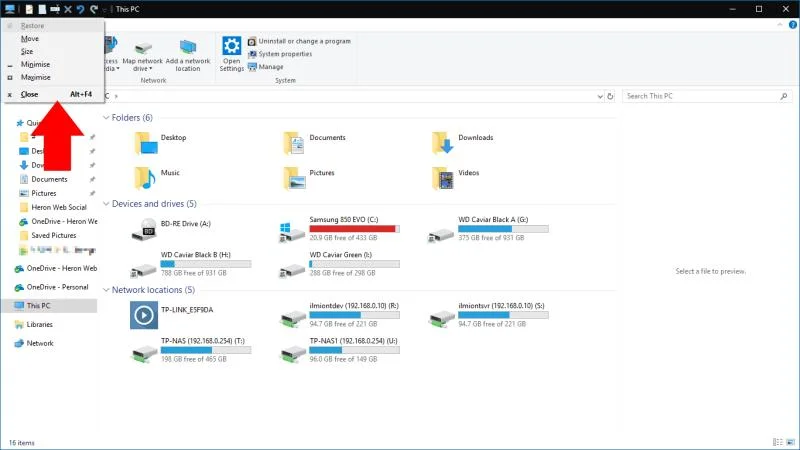
Task: Select WD Caviar Green (I:) drive
Action: coord(339,264)
